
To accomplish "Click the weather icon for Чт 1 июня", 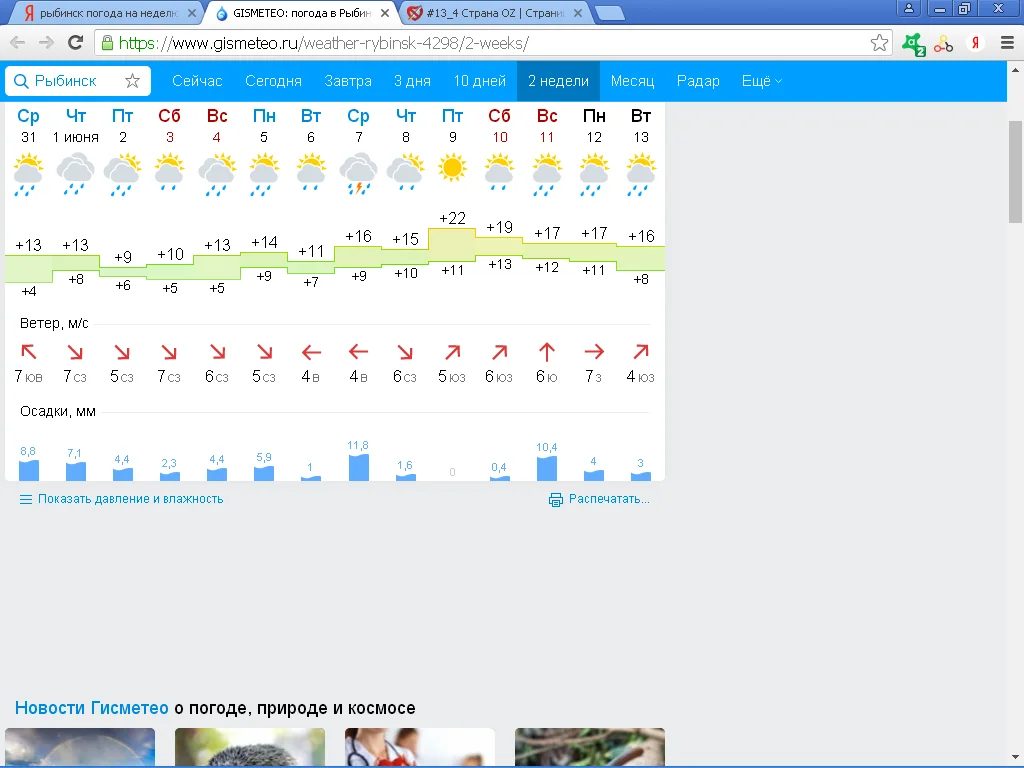I will (x=75, y=174).
